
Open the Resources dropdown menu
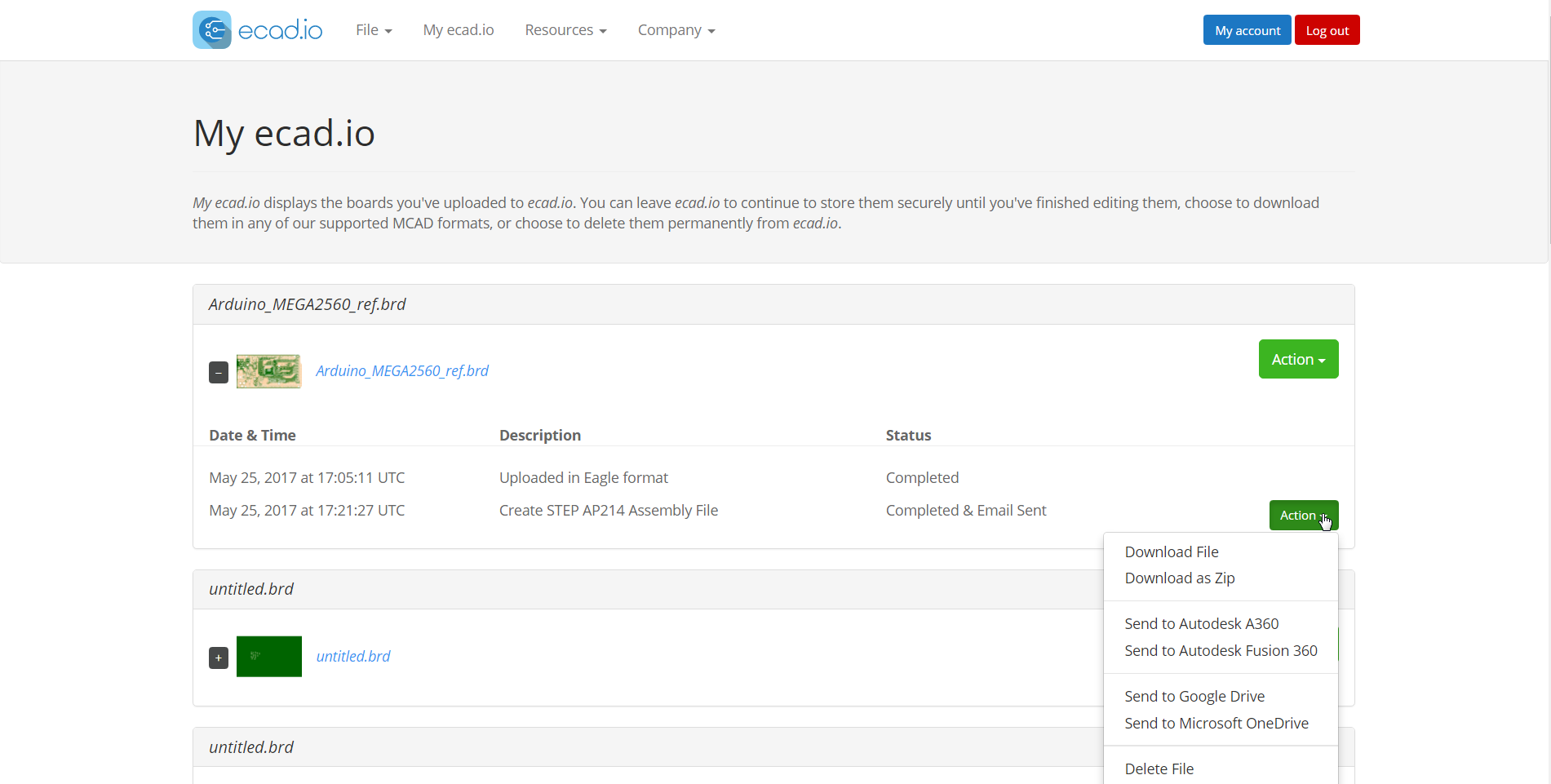pyautogui.click(x=565, y=30)
